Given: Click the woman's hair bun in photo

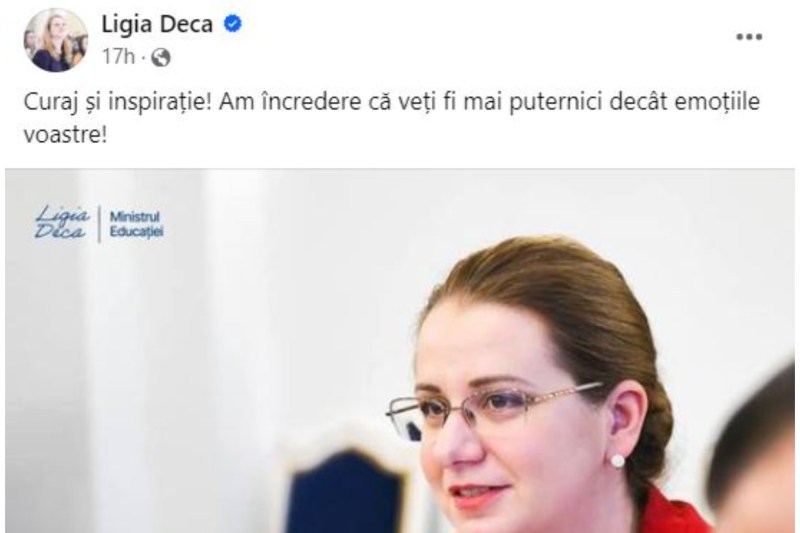Looking at the screenshot, I should pyautogui.click(x=652, y=428).
